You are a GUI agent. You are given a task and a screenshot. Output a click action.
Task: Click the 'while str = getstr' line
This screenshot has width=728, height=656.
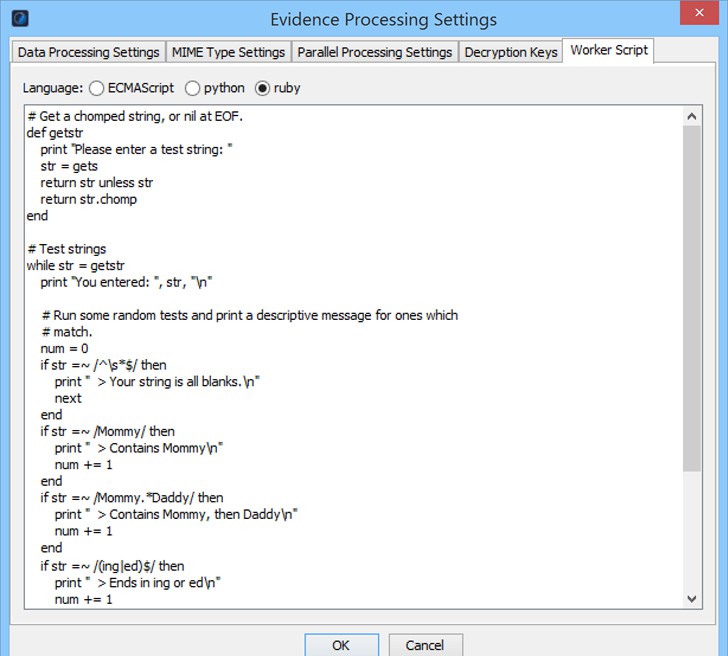point(76,266)
